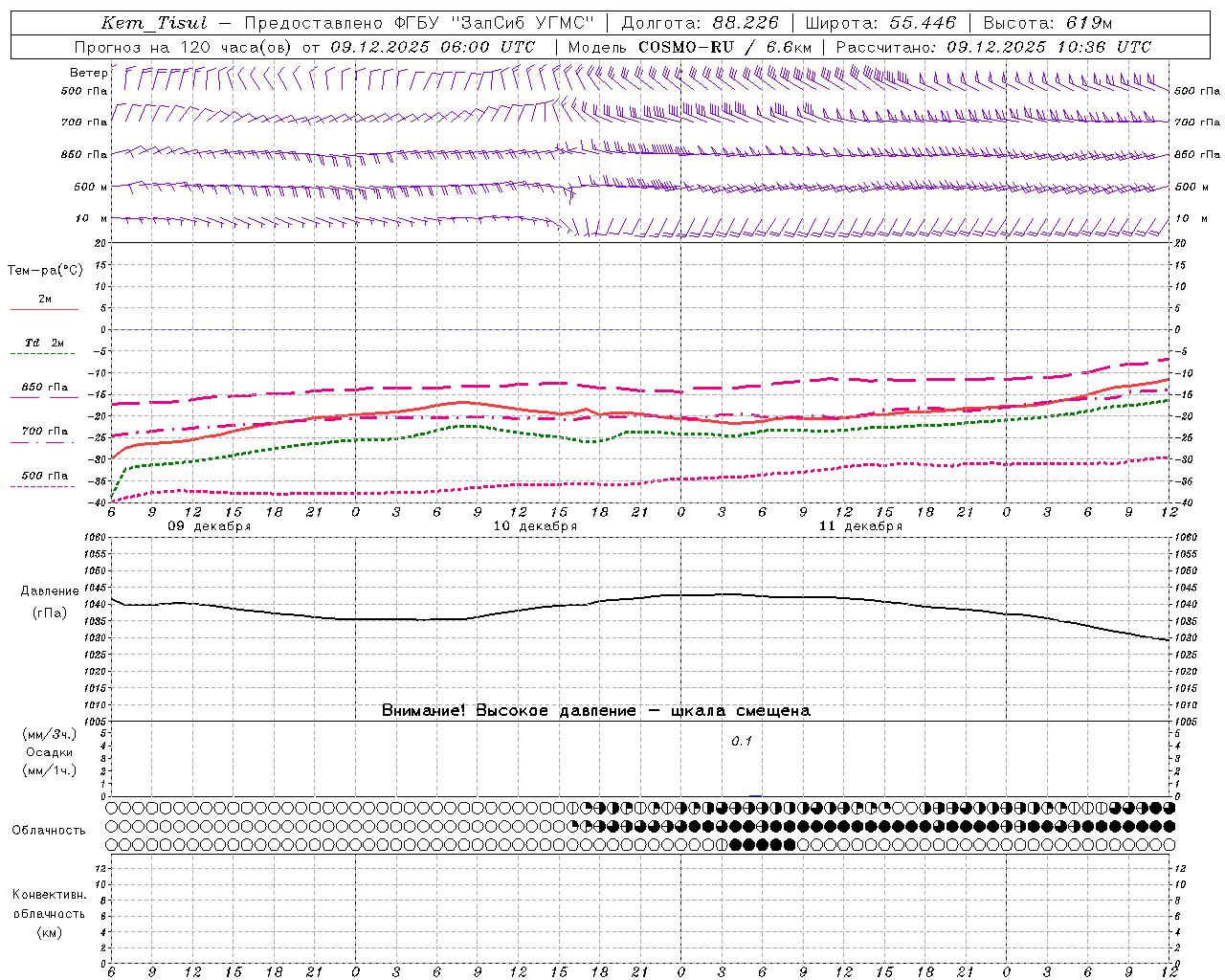Click the Рассчитано: 09.12.2025 10:36 UTC timestamp

[993, 47]
